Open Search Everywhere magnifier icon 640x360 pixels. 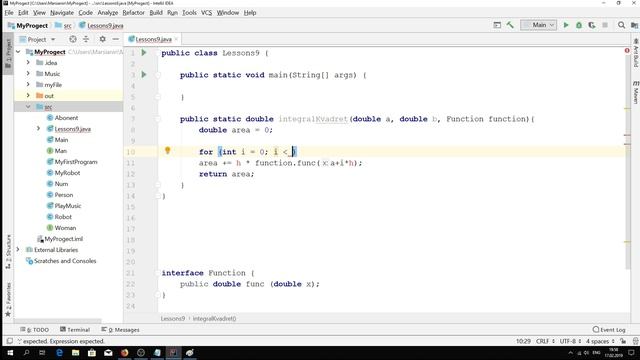coord(621,25)
